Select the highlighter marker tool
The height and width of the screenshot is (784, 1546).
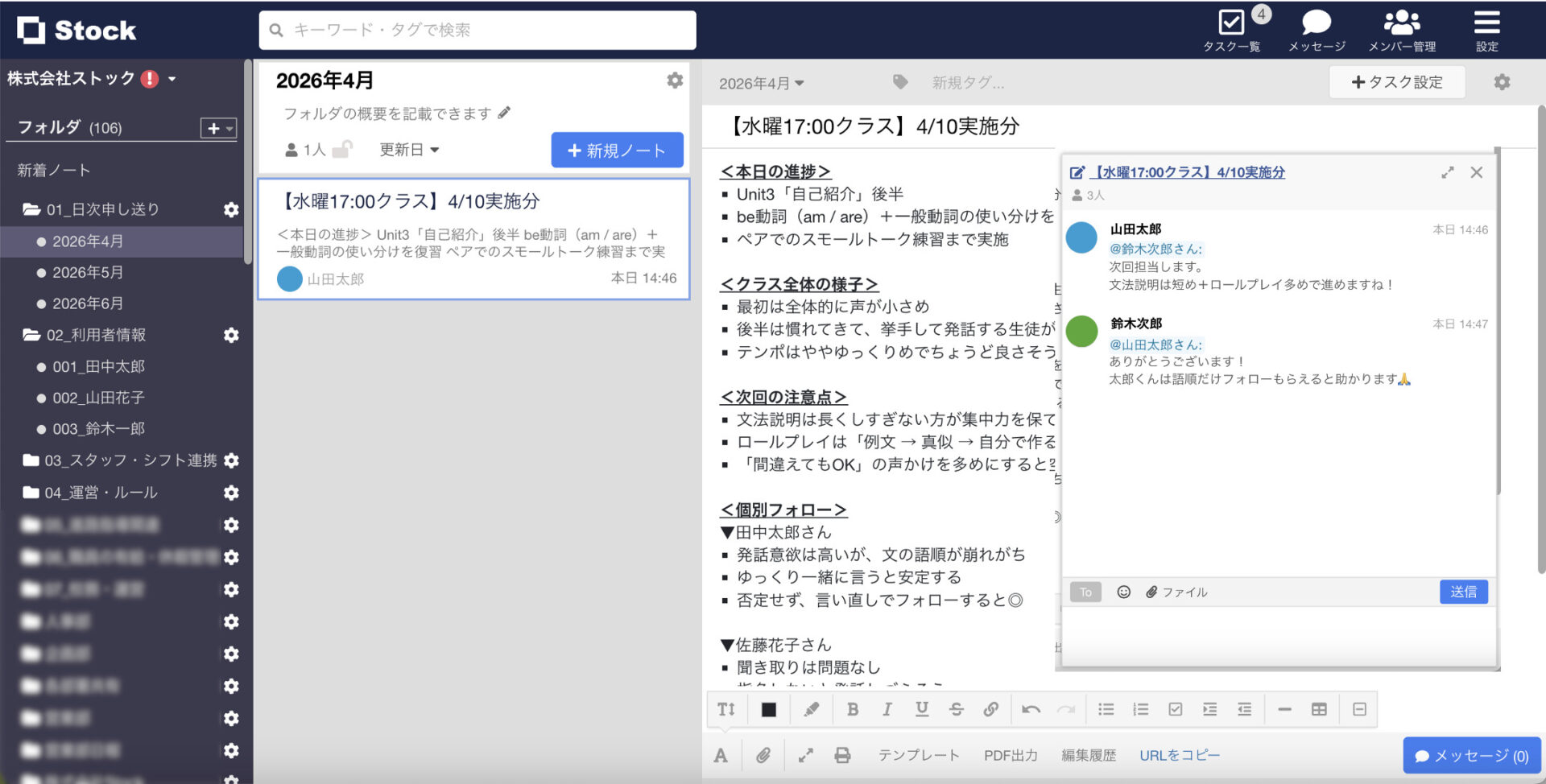pos(811,709)
